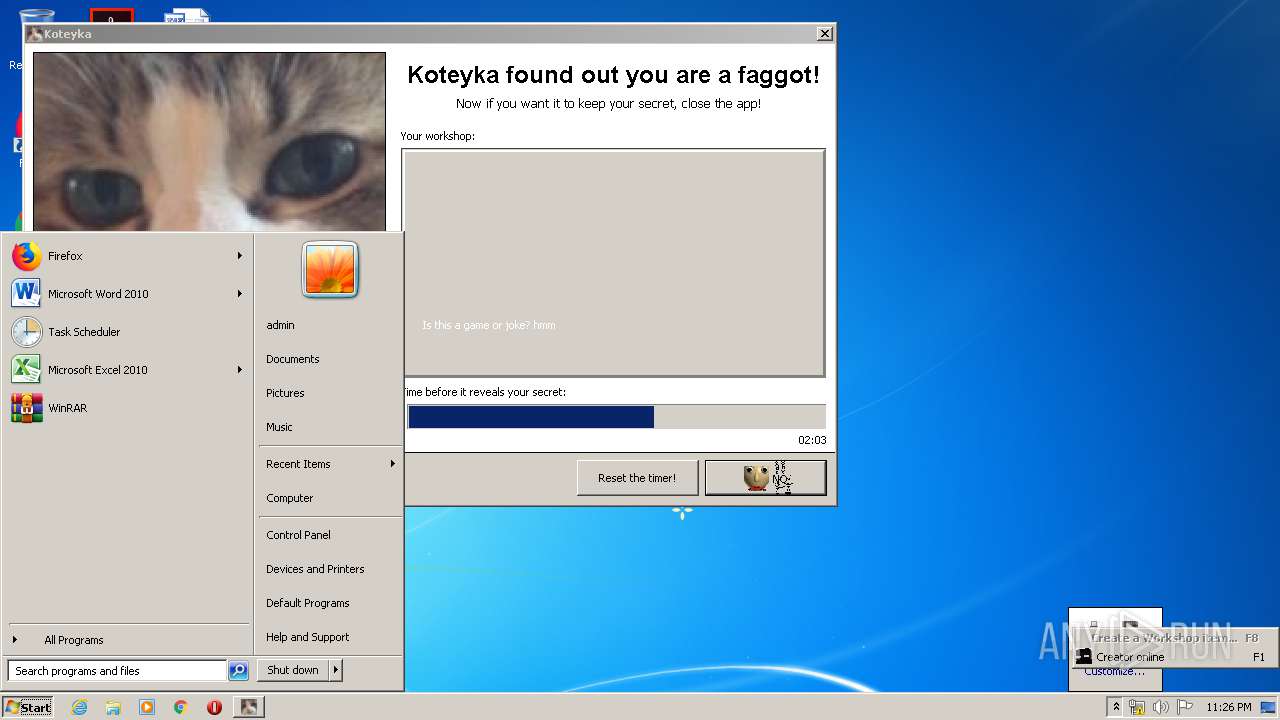Show hidden tray icons arrow

point(1116,707)
